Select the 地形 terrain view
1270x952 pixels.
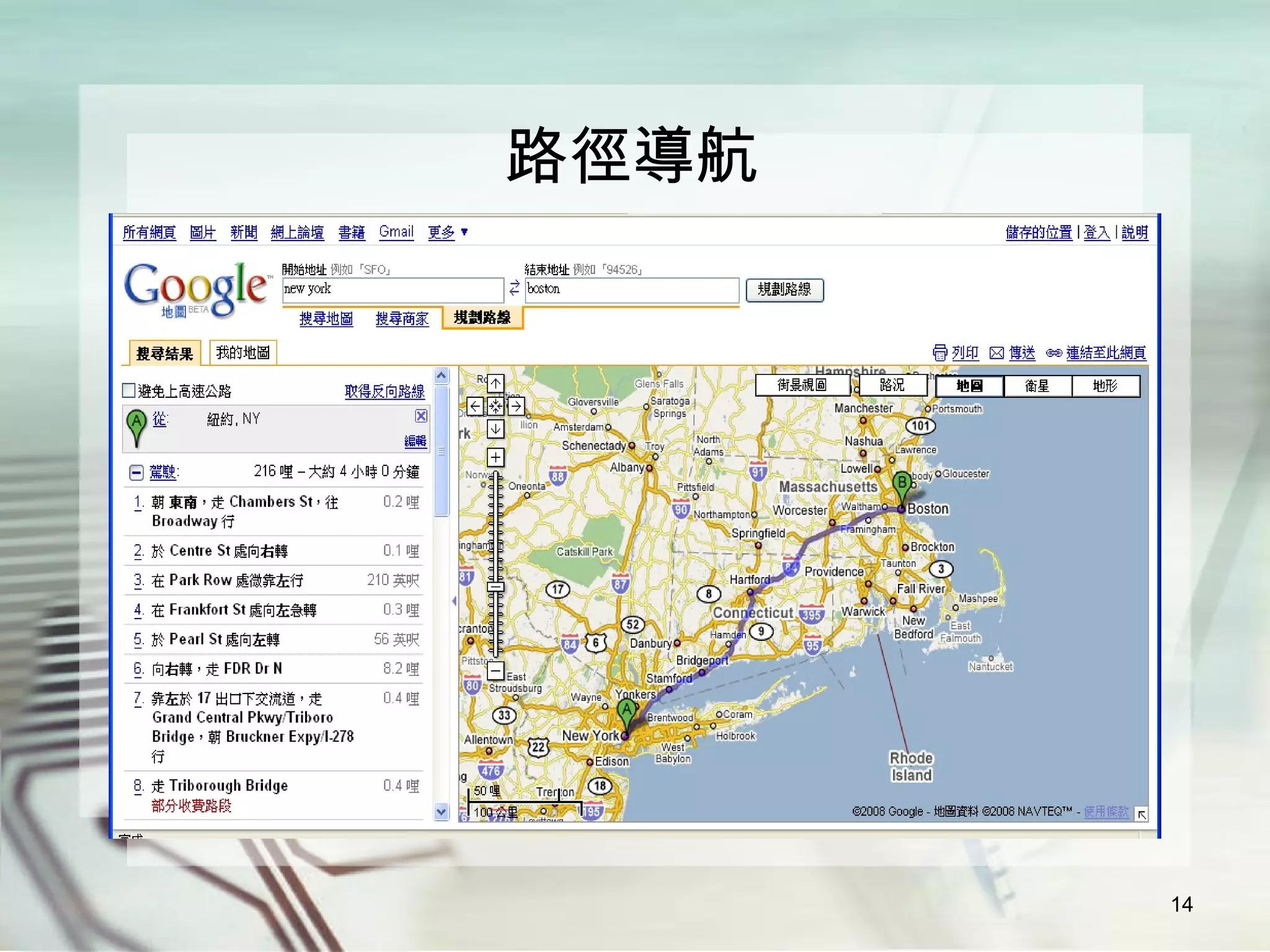[x=1106, y=386]
